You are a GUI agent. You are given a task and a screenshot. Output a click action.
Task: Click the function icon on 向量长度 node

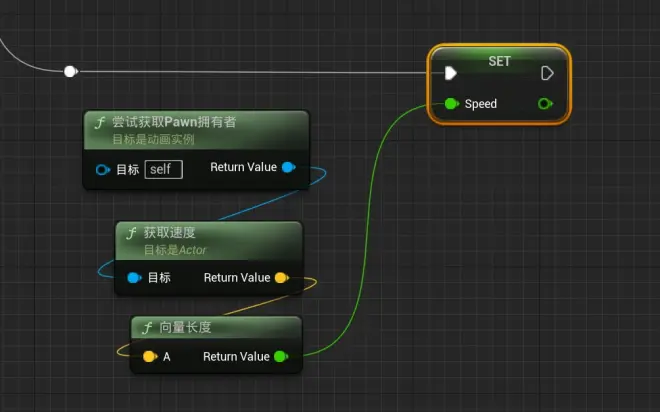(147, 327)
